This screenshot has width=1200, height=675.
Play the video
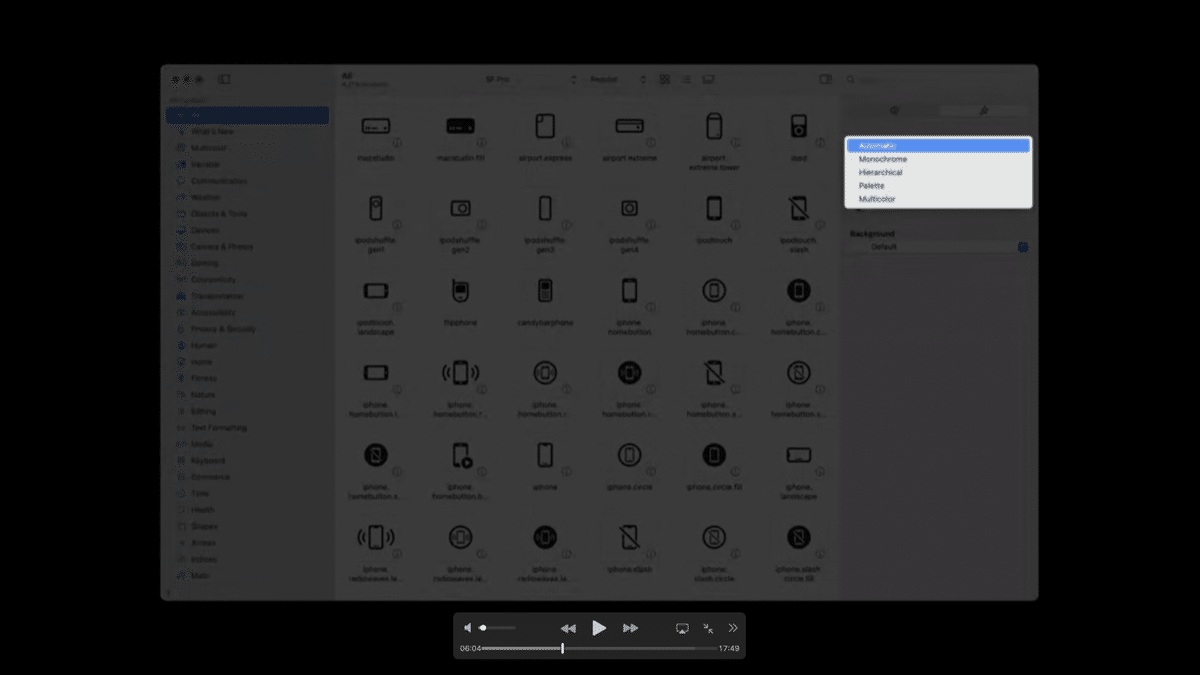tap(599, 628)
